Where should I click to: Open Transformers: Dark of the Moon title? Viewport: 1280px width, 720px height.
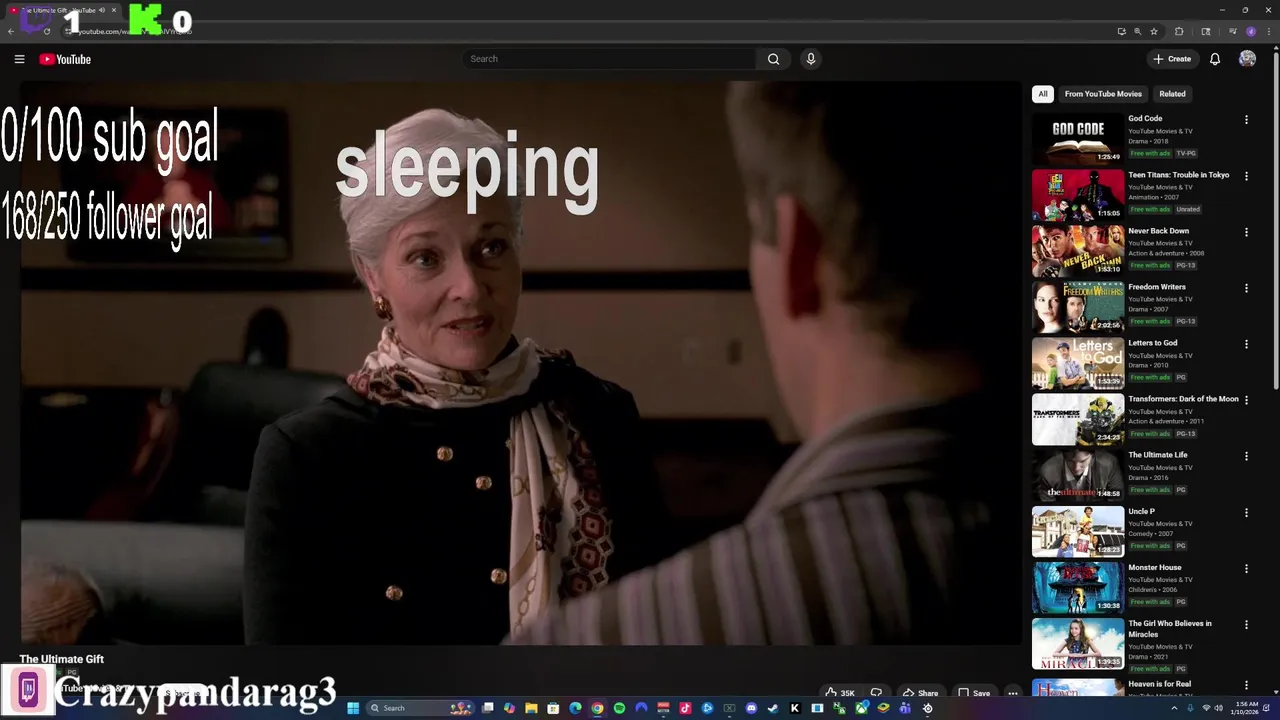[x=1183, y=399]
